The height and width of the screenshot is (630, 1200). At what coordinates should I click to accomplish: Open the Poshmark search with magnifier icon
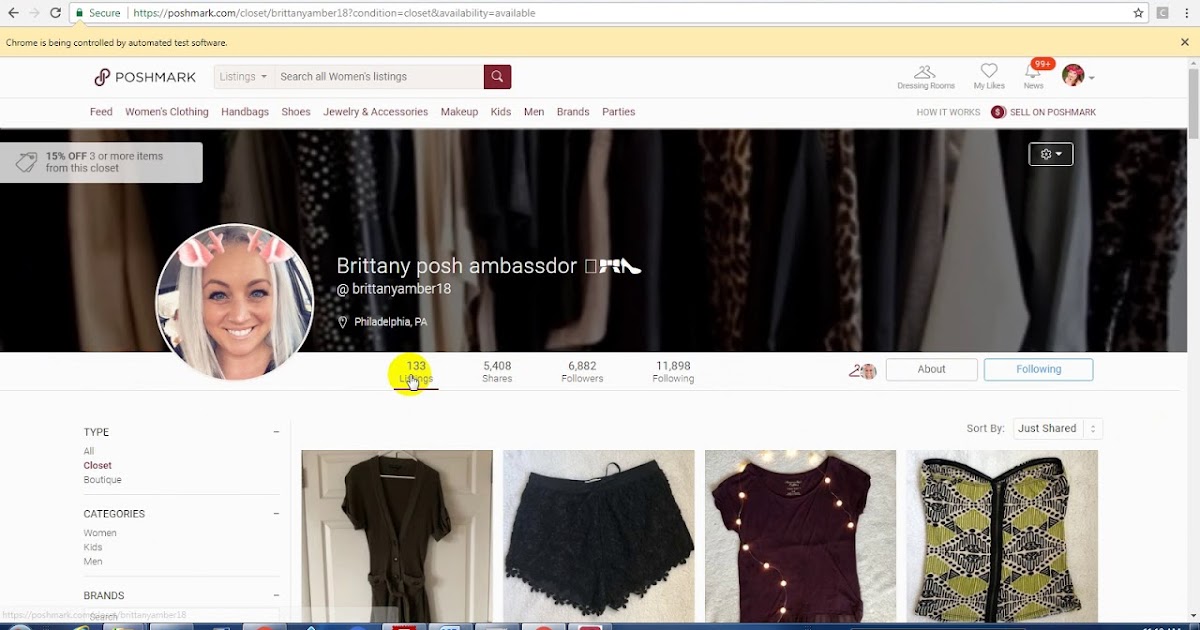pos(497,76)
